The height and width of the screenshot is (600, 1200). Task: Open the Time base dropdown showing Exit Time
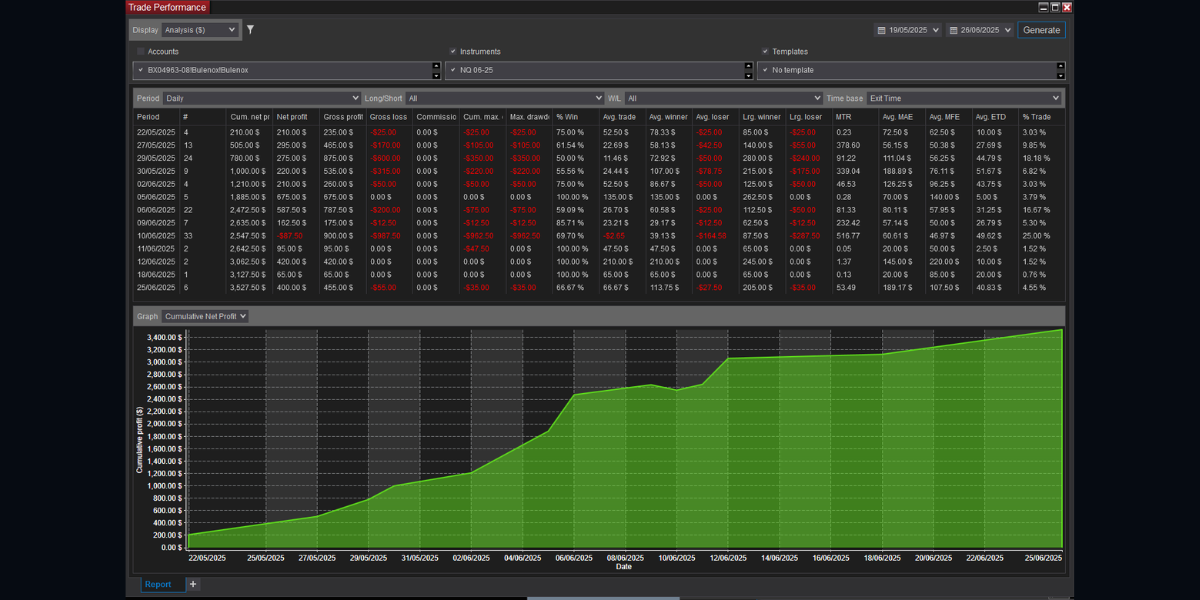coord(964,98)
